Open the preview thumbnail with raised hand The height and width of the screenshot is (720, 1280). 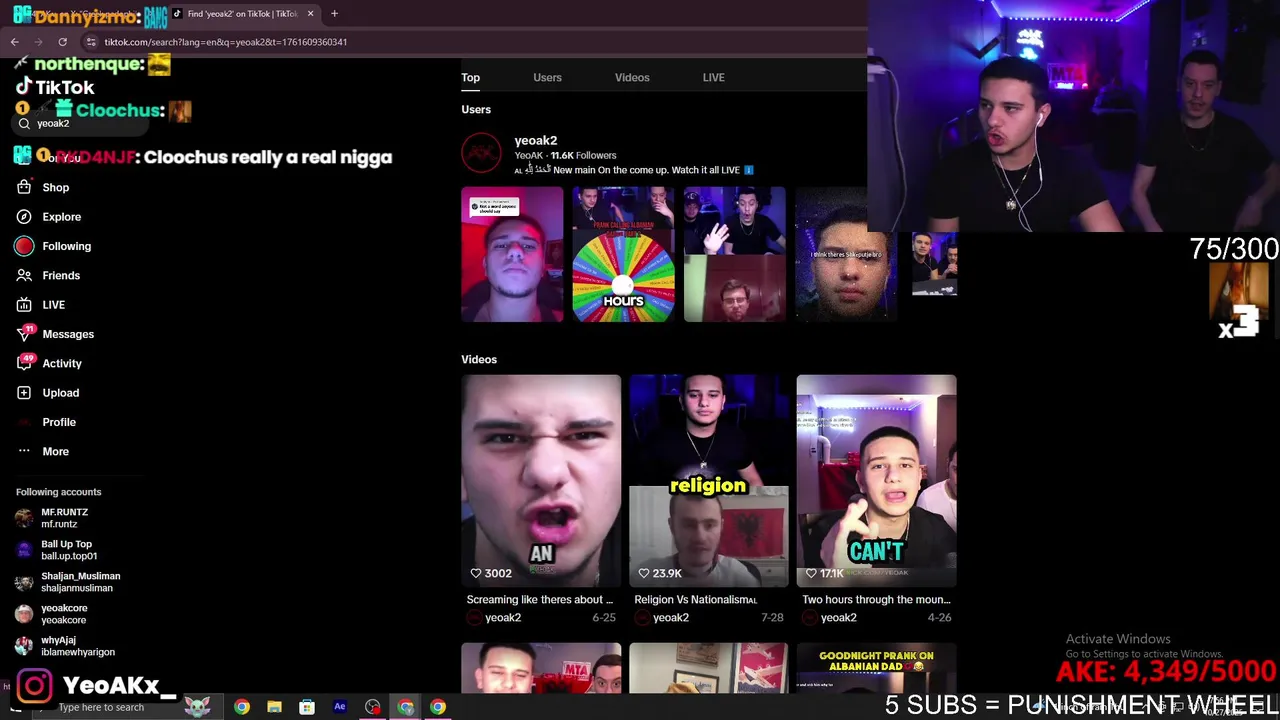(734, 255)
